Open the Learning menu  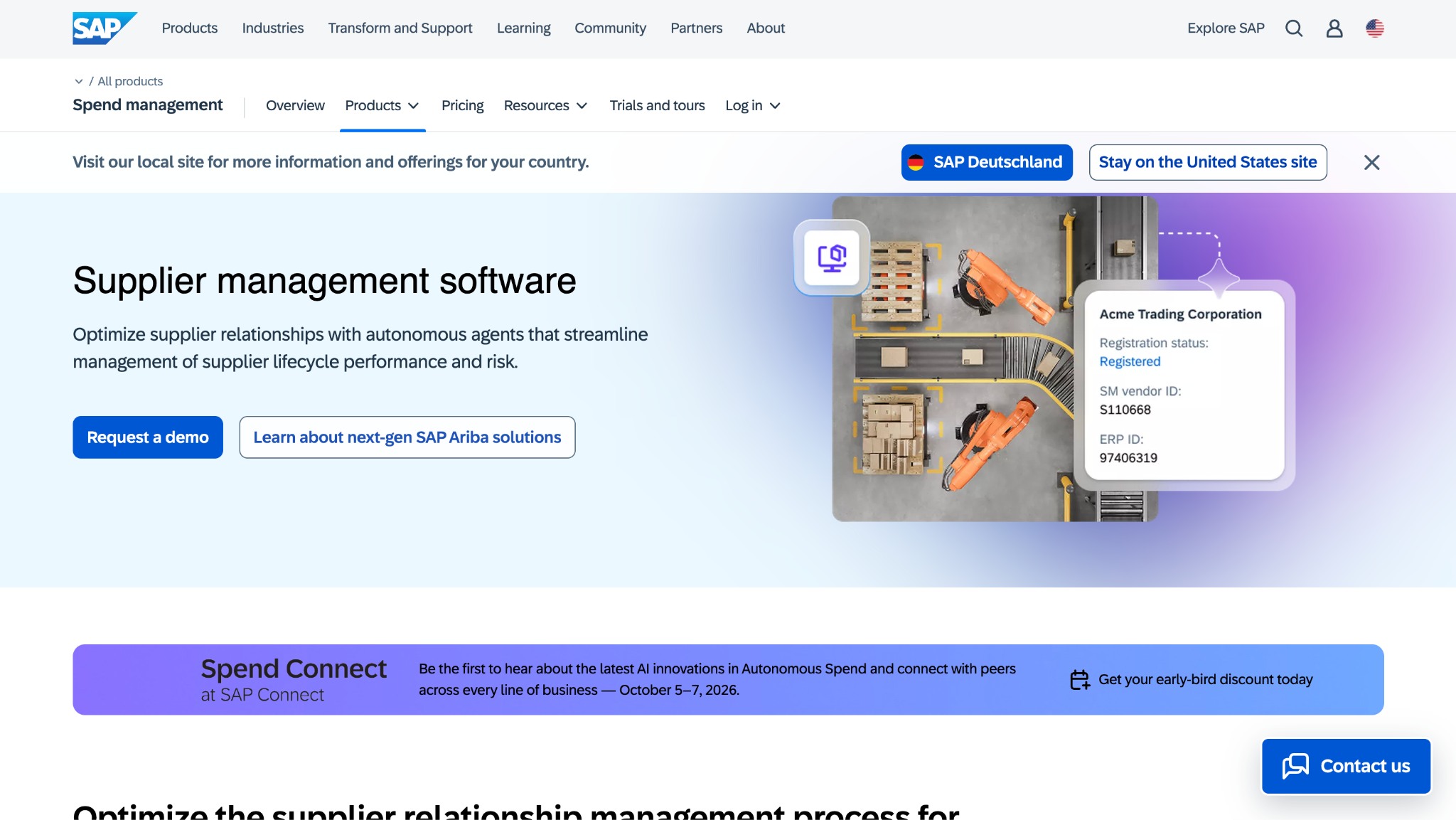[523, 28]
